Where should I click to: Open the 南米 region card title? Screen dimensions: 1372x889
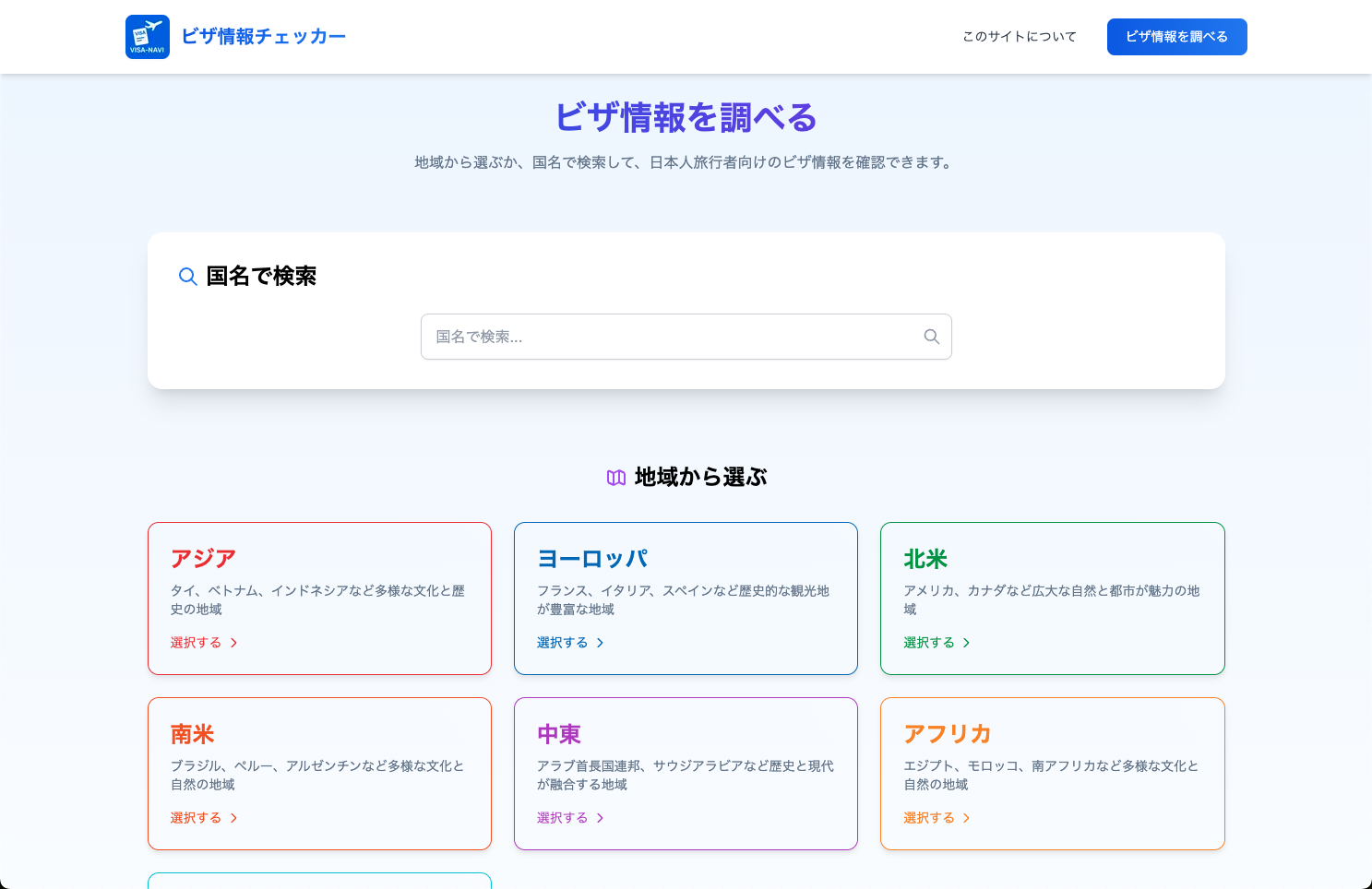(193, 734)
